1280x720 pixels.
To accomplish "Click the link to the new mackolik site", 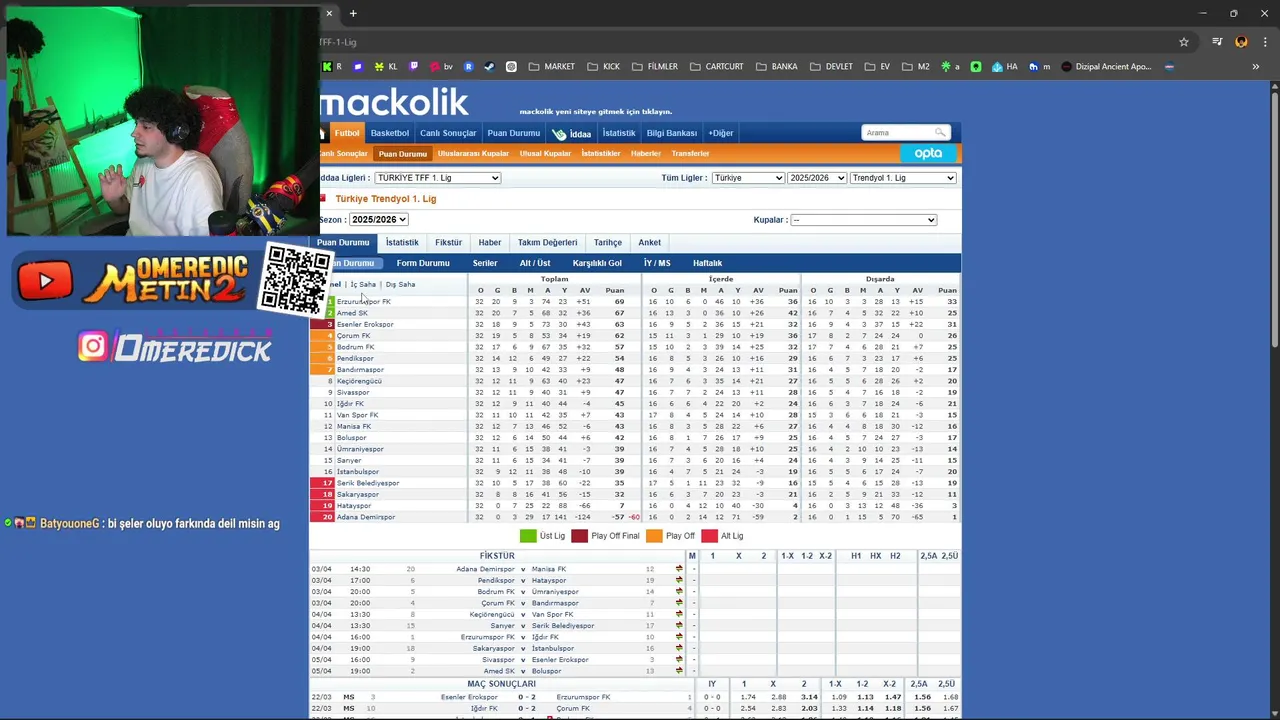I will 595,112.
